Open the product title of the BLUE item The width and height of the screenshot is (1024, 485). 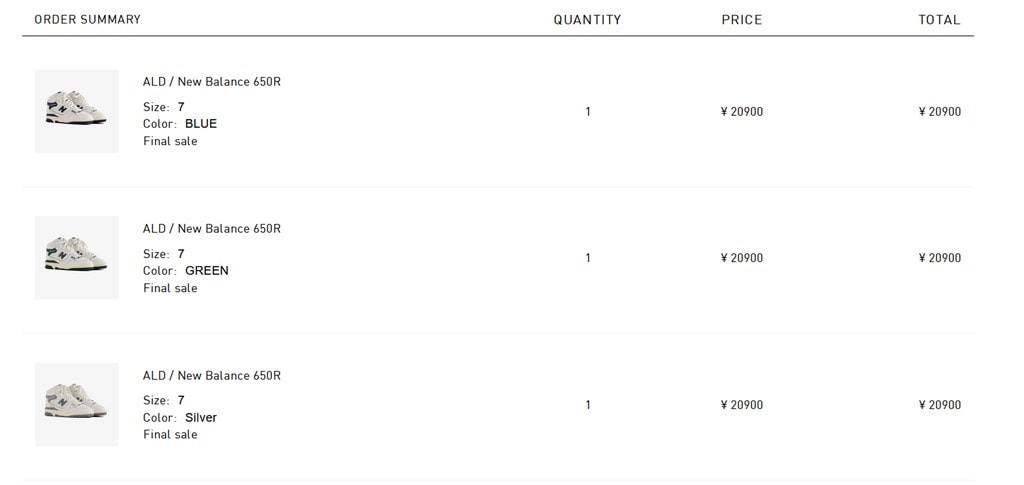point(211,82)
